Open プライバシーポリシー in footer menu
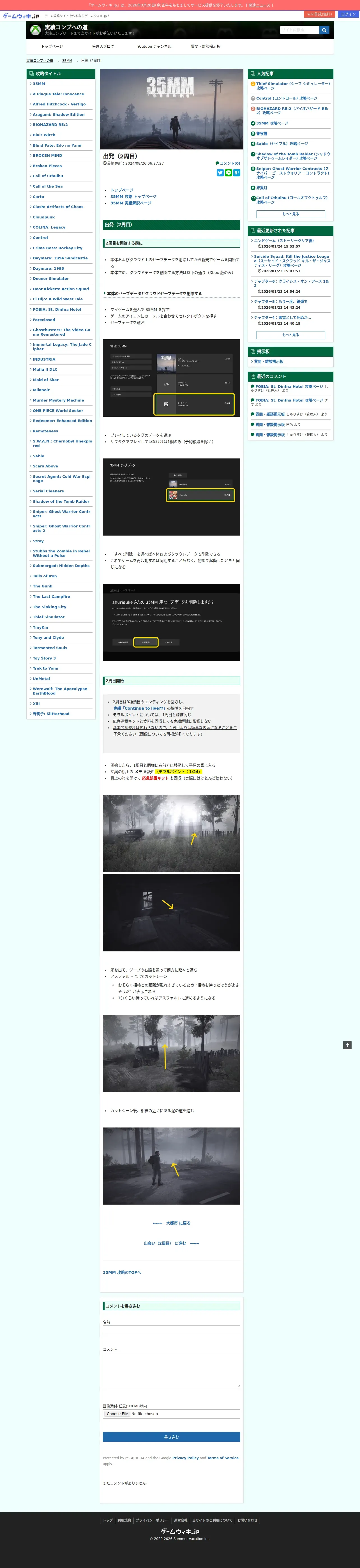 click(152, 1520)
